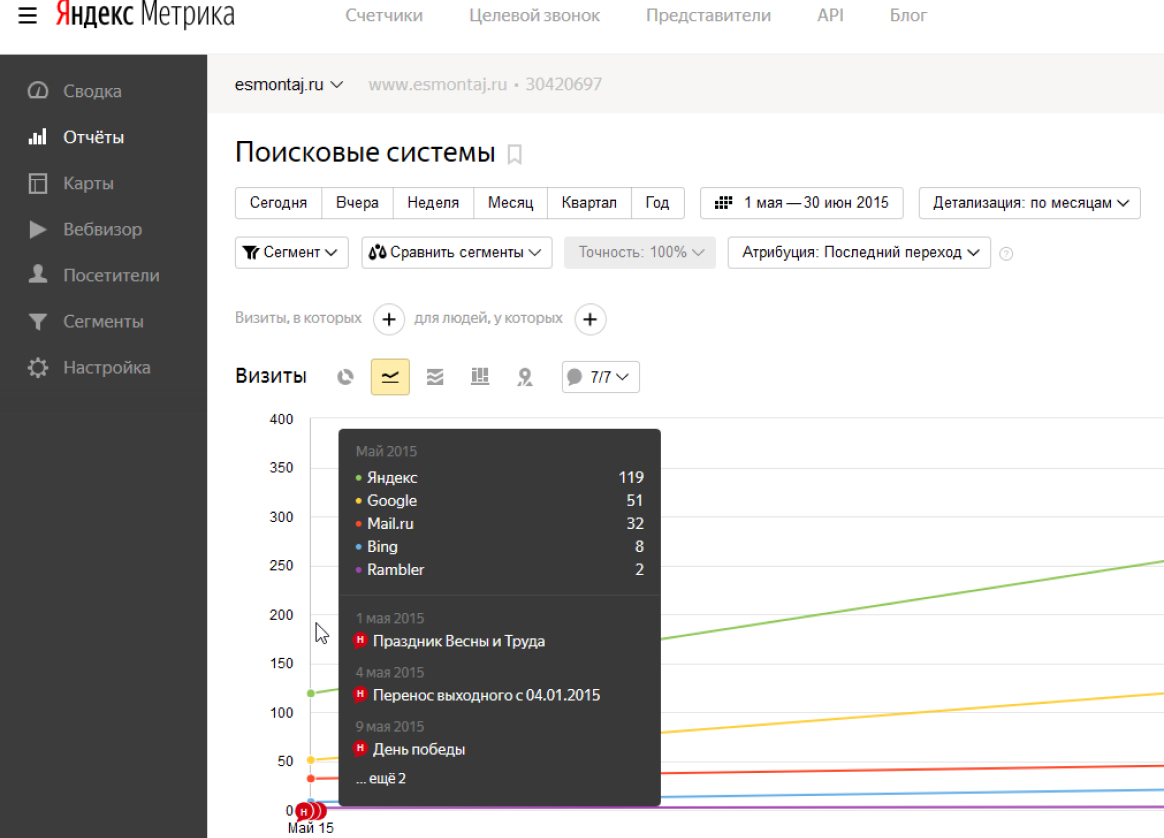The height and width of the screenshot is (838, 1164).
Task: Open the Точность: 100% dropdown
Action: point(640,252)
